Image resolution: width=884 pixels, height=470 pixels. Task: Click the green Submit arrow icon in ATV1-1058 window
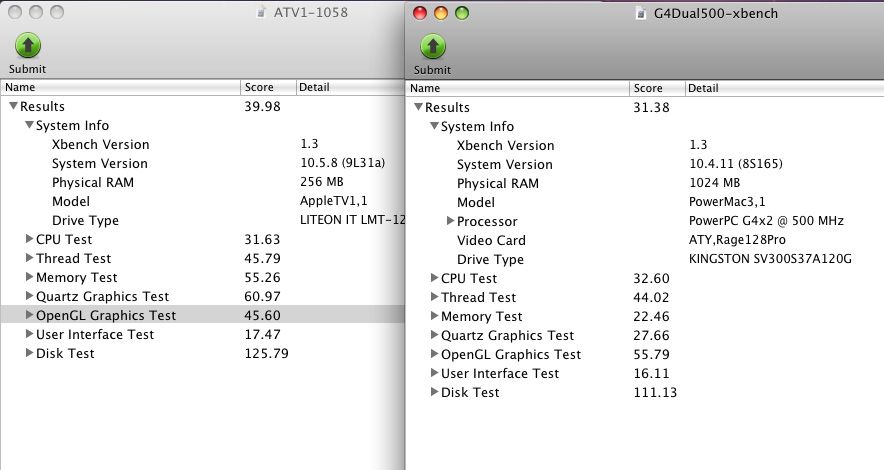click(28, 46)
